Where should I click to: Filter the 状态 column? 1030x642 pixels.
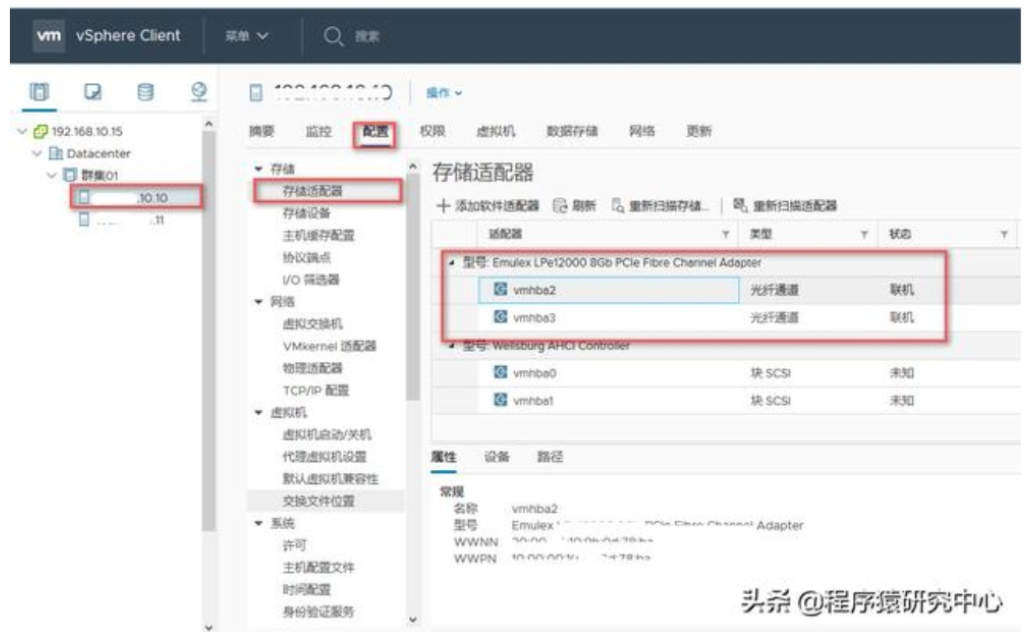click(x=1004, y=235)
